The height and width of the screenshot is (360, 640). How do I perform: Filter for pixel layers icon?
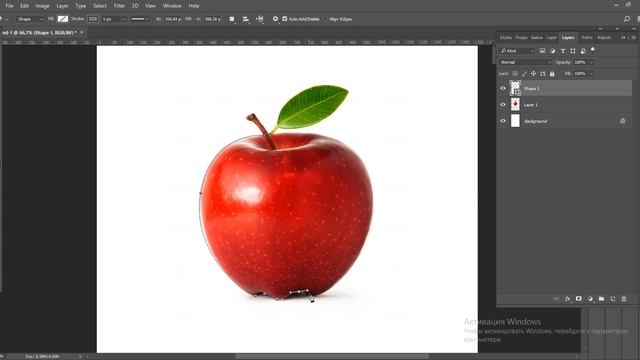(542, 51)
